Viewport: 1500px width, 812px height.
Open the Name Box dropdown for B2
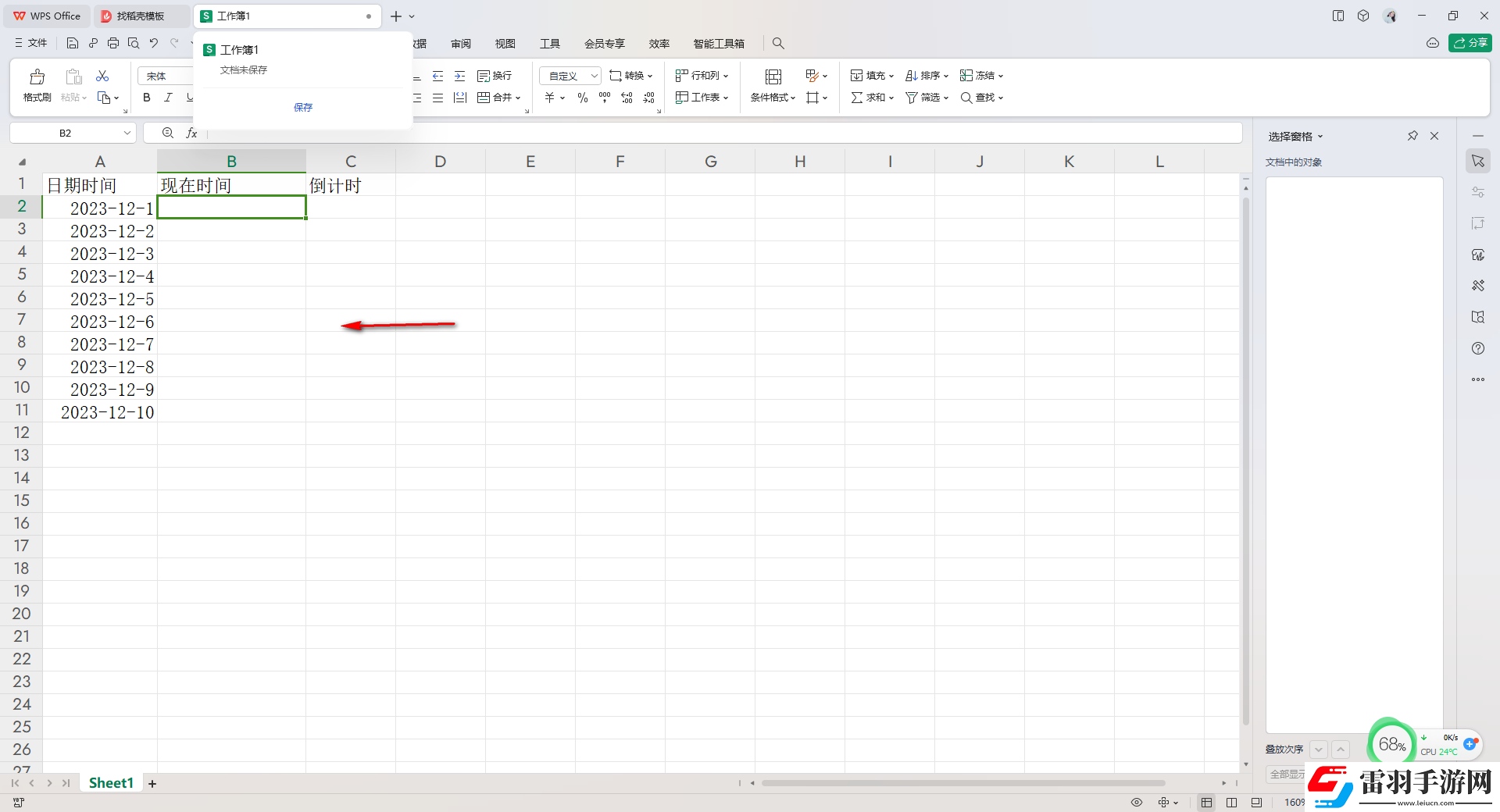tap(127, 134)
